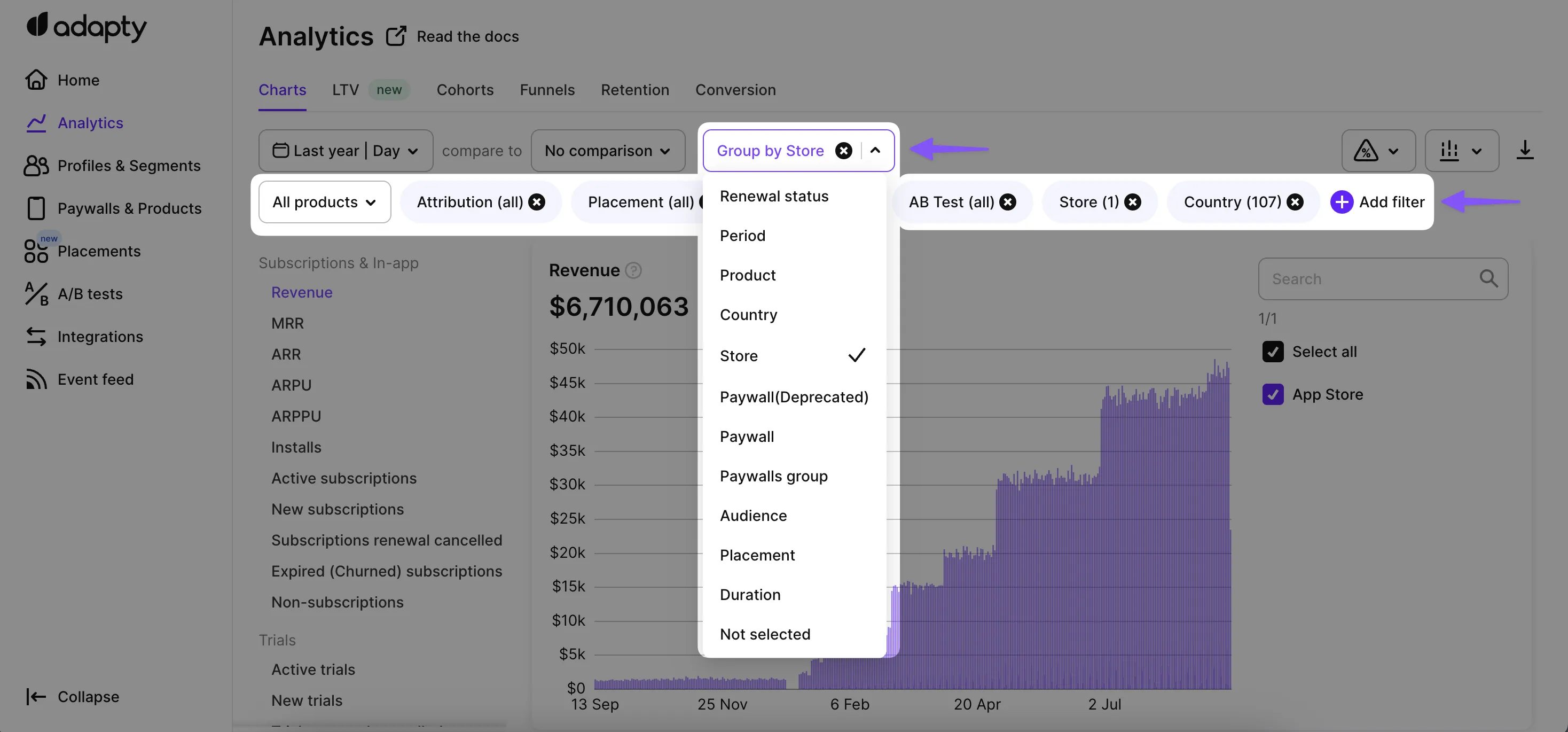Screen dimensions: 1568x732
Task: Switch to the Cohorts tab
Action: [465, 90]
